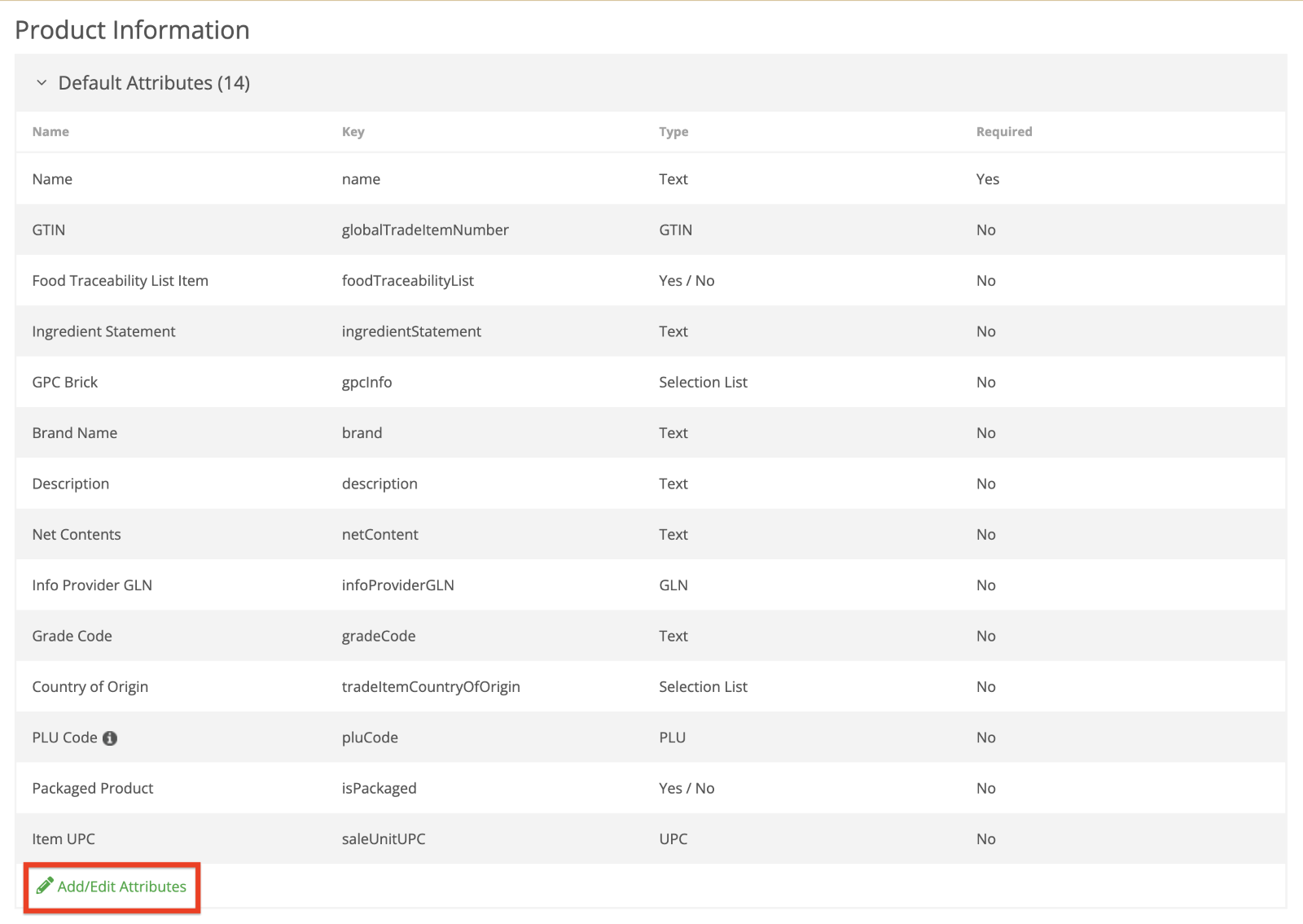Click the saleUnitUPC key cell

tap(384, 839)
